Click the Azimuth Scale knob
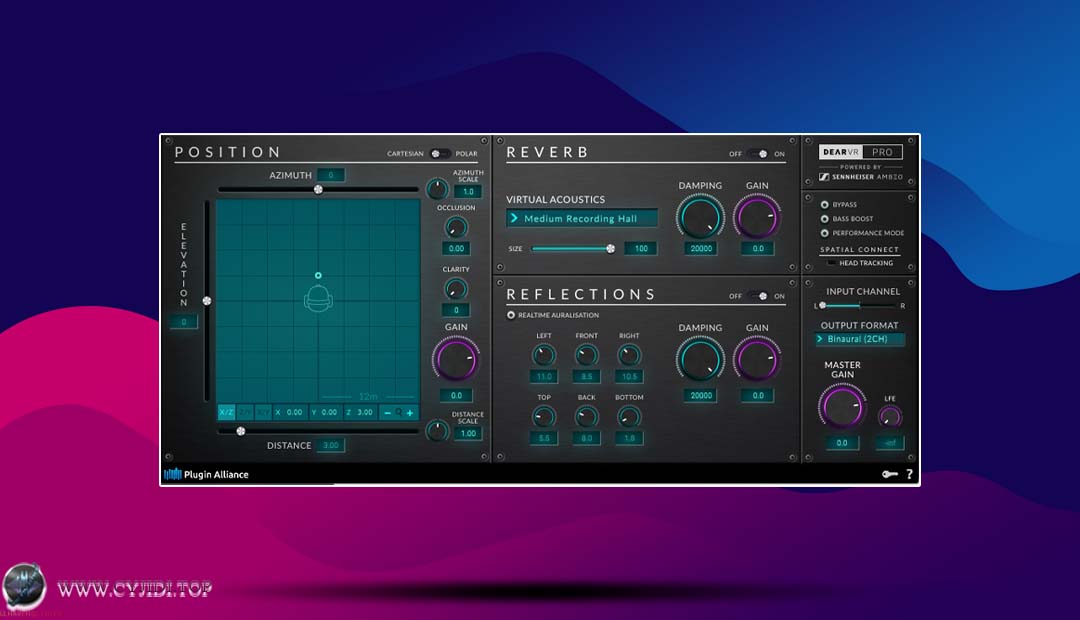 tap(437, 188)
